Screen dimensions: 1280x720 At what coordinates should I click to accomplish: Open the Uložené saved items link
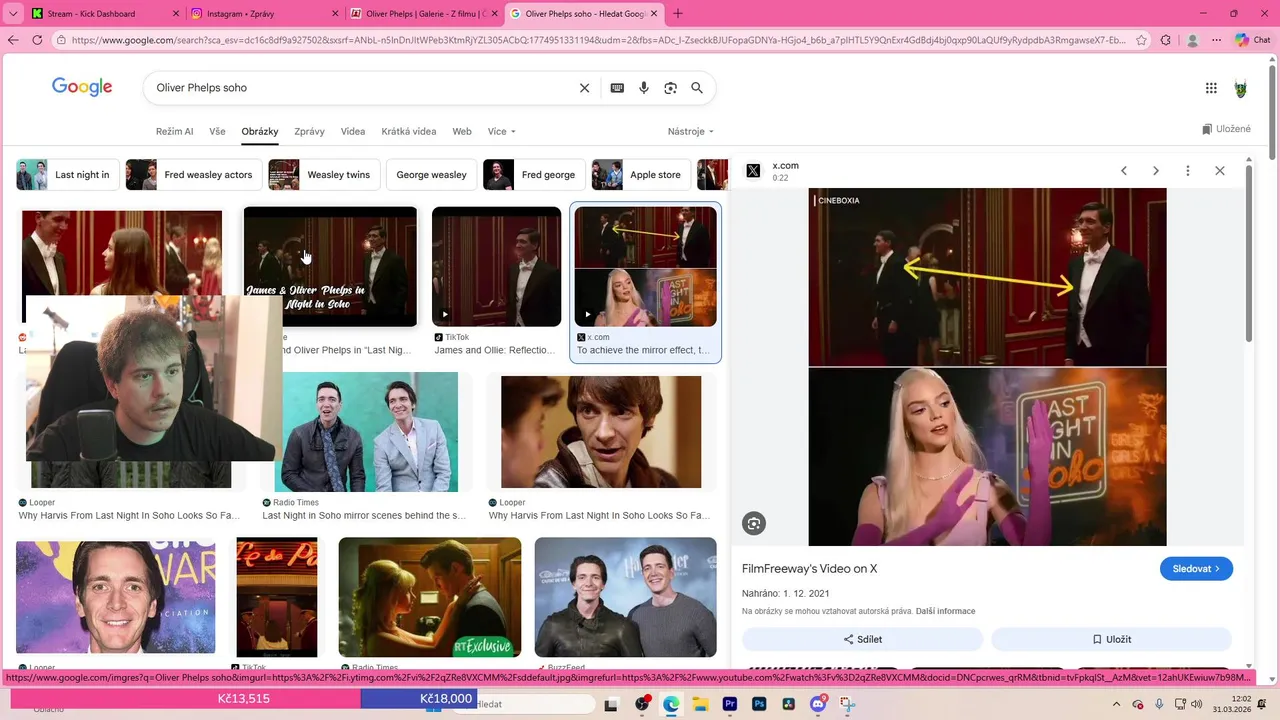tap(1226, 129)
